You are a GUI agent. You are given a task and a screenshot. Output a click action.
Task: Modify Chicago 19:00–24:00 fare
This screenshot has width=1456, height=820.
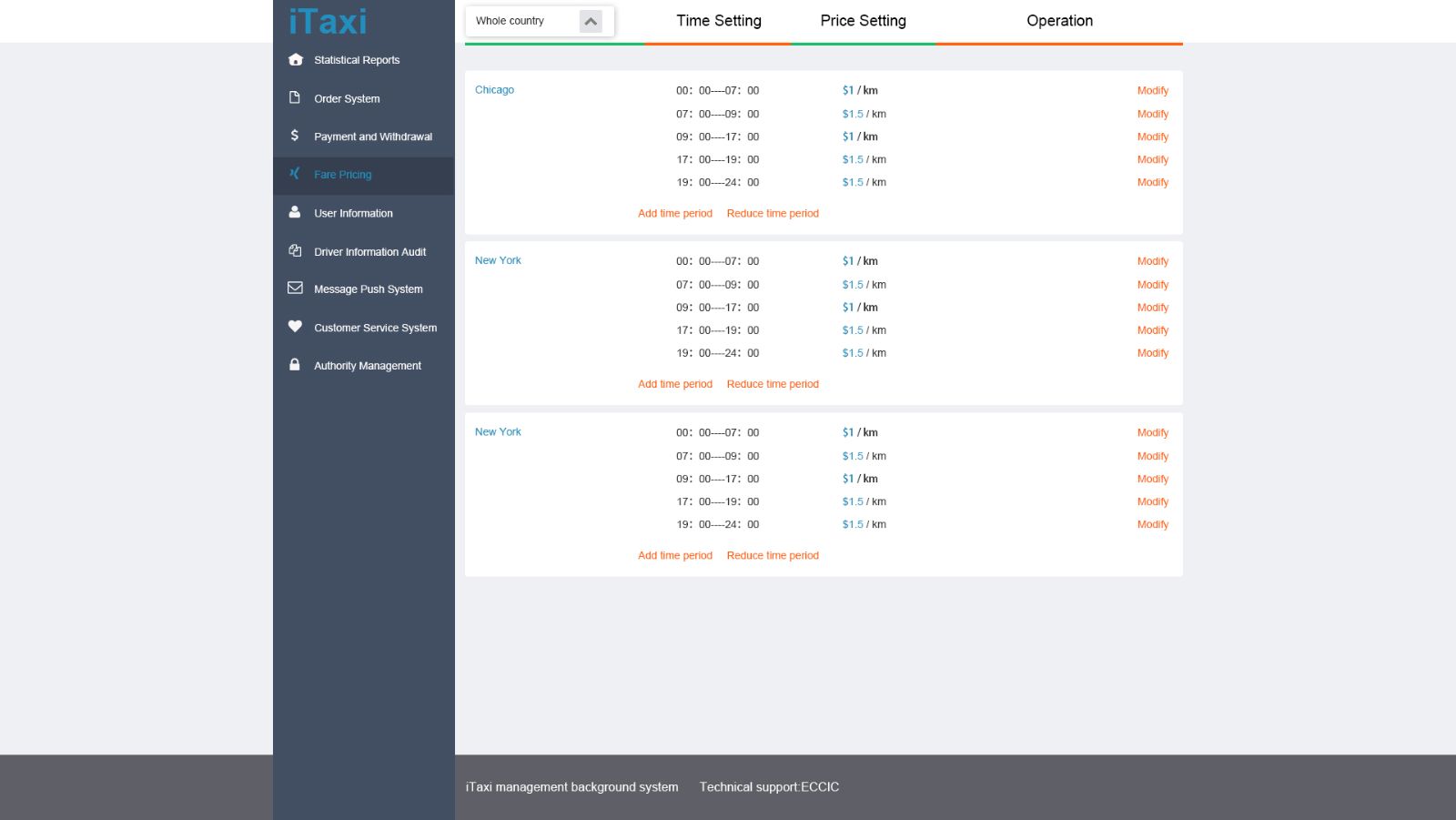[1152, 182]
